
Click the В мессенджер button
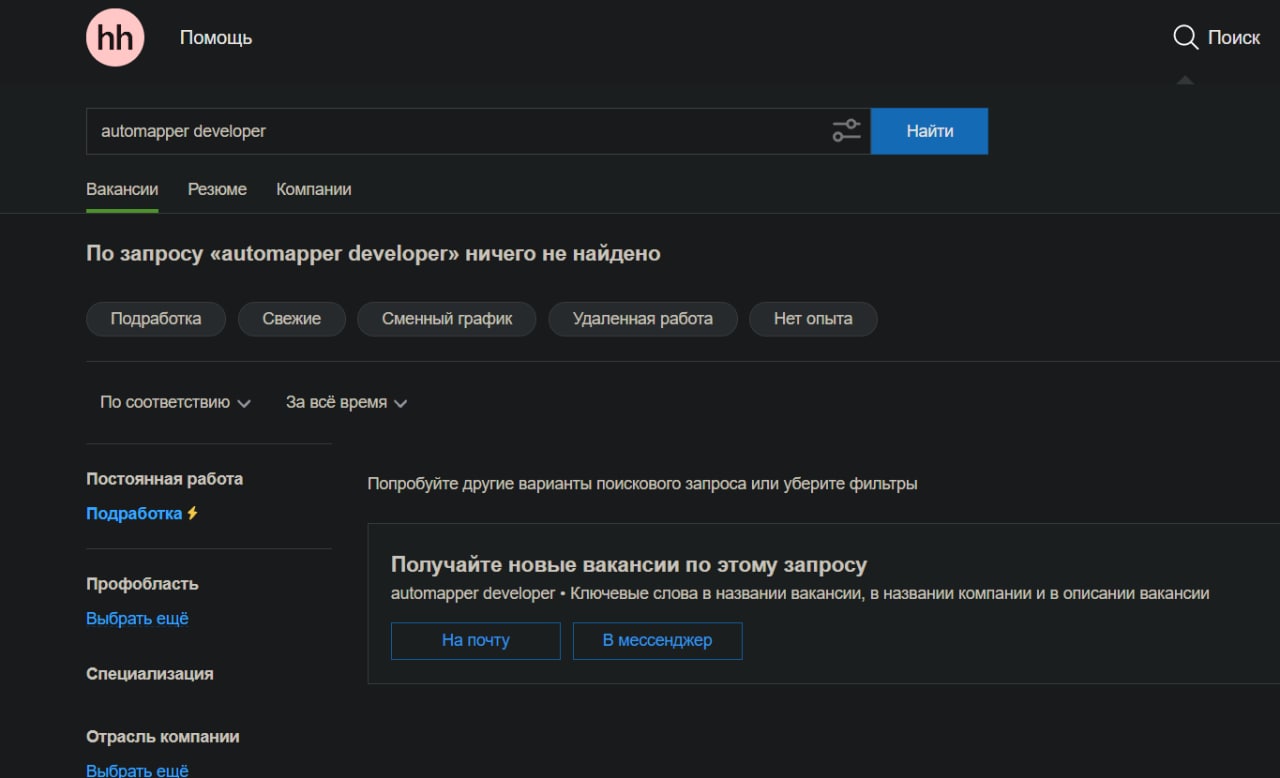(657, 641)
